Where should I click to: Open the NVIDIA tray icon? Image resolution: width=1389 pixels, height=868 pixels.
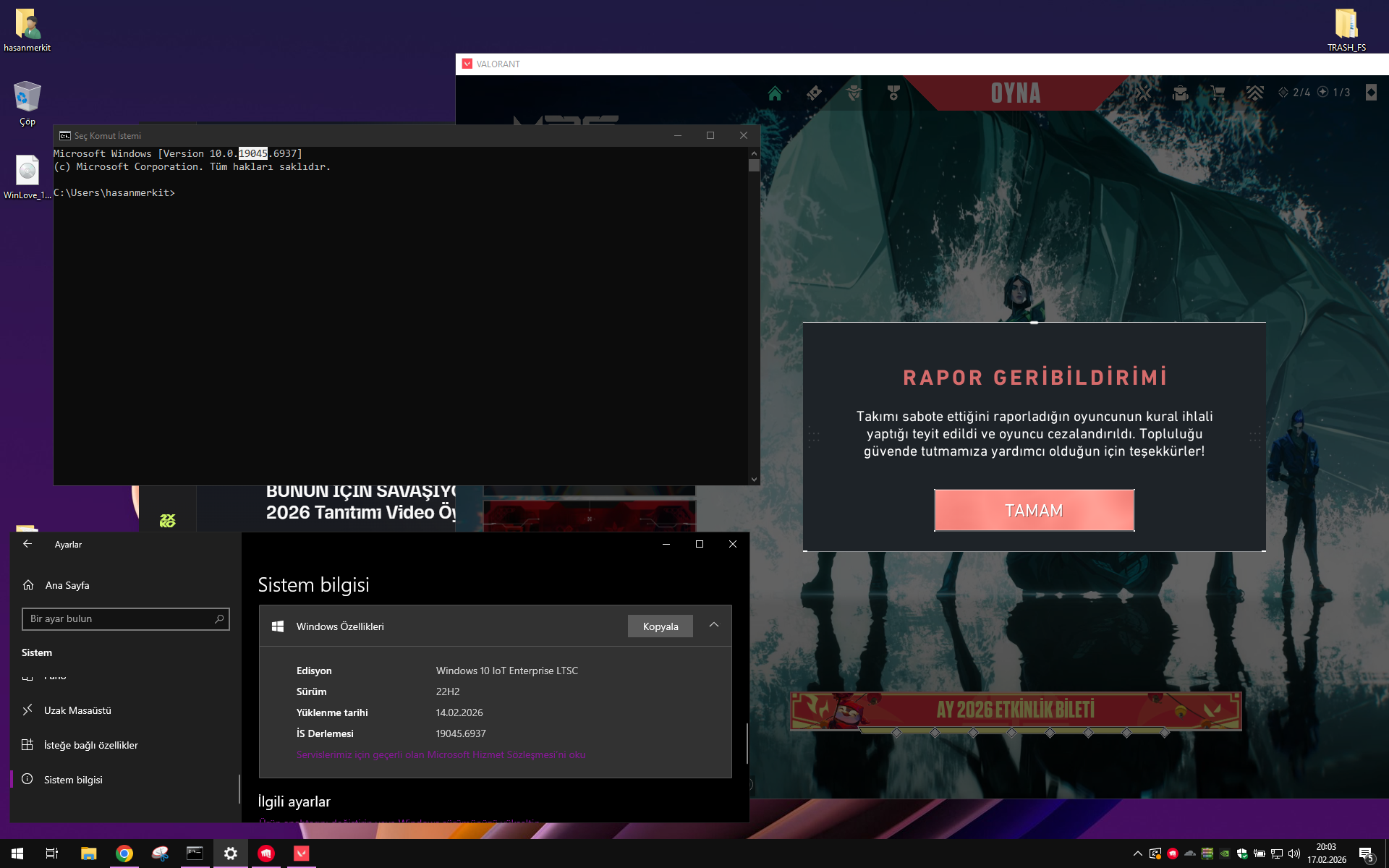1225,854
